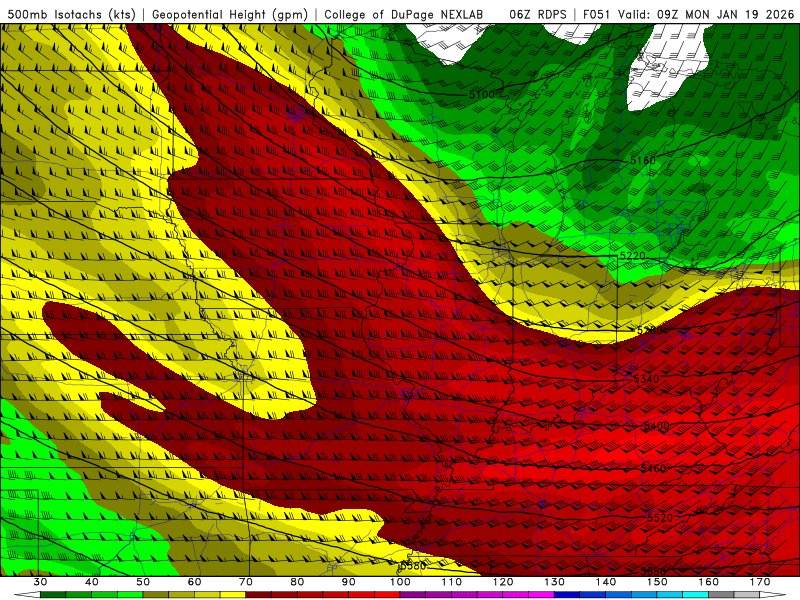Image resolution: width=800 pixels, height=600 pixels.
Task: Pick the dark gray legend swatch after 160
Action: pyautogui.click(x=721, y=595)
